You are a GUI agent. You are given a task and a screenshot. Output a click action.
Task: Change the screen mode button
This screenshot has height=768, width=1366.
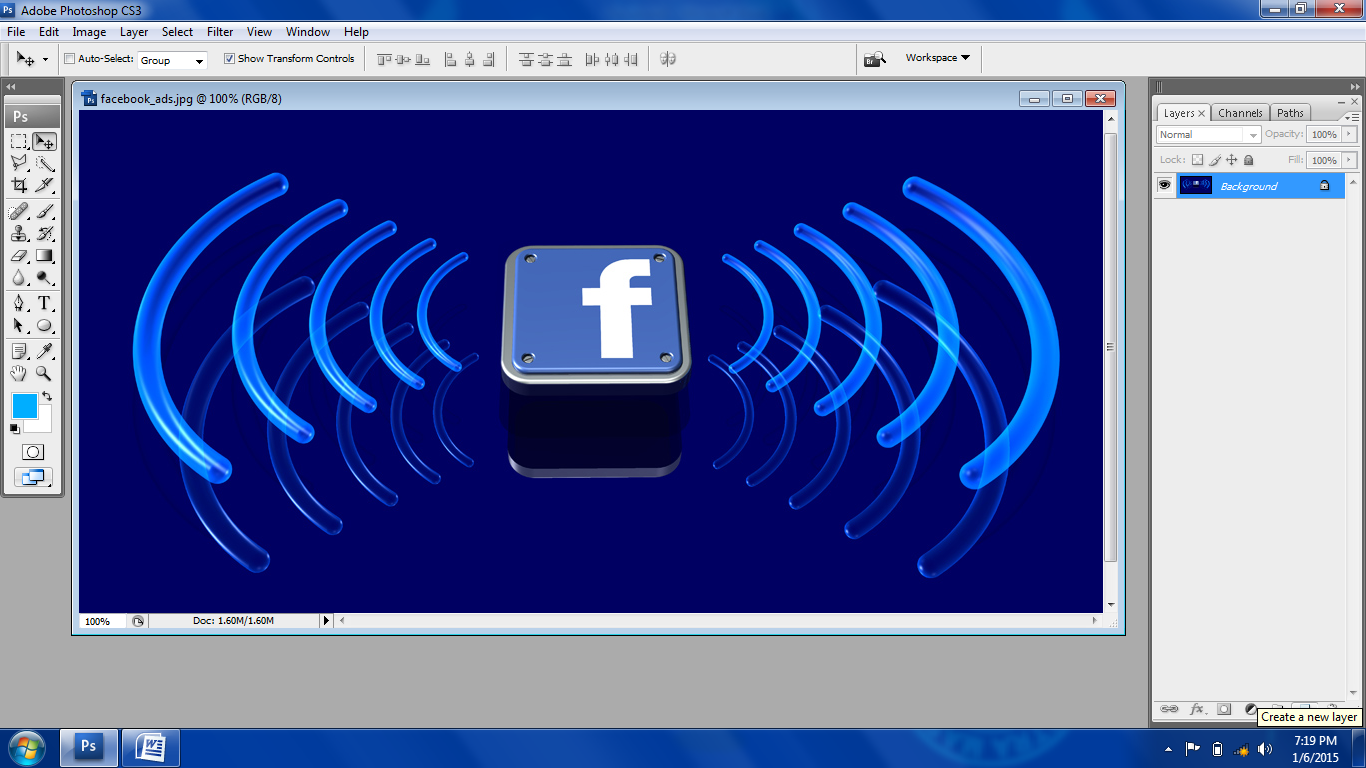click(x=32, y=478)
